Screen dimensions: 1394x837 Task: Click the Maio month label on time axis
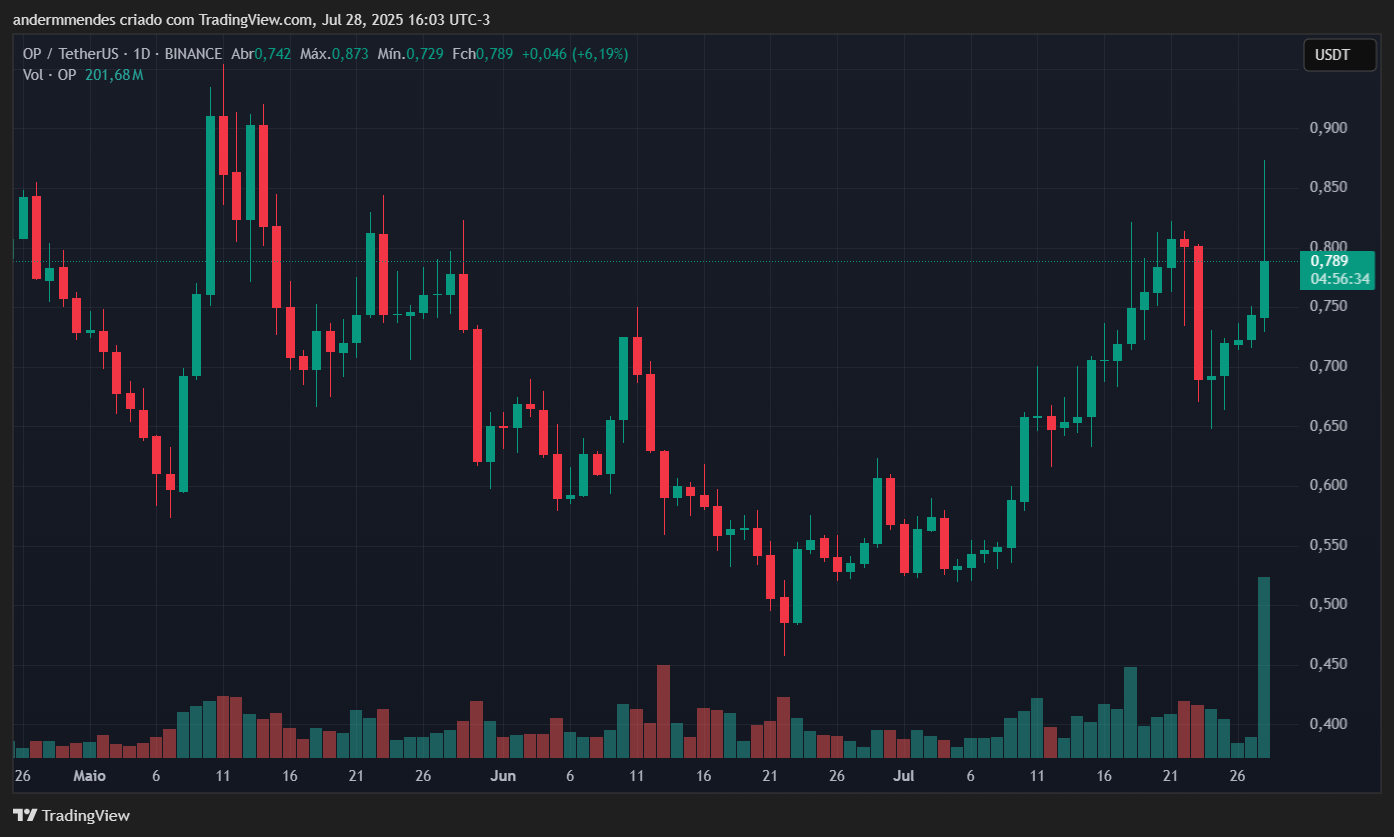pos(89,776)
